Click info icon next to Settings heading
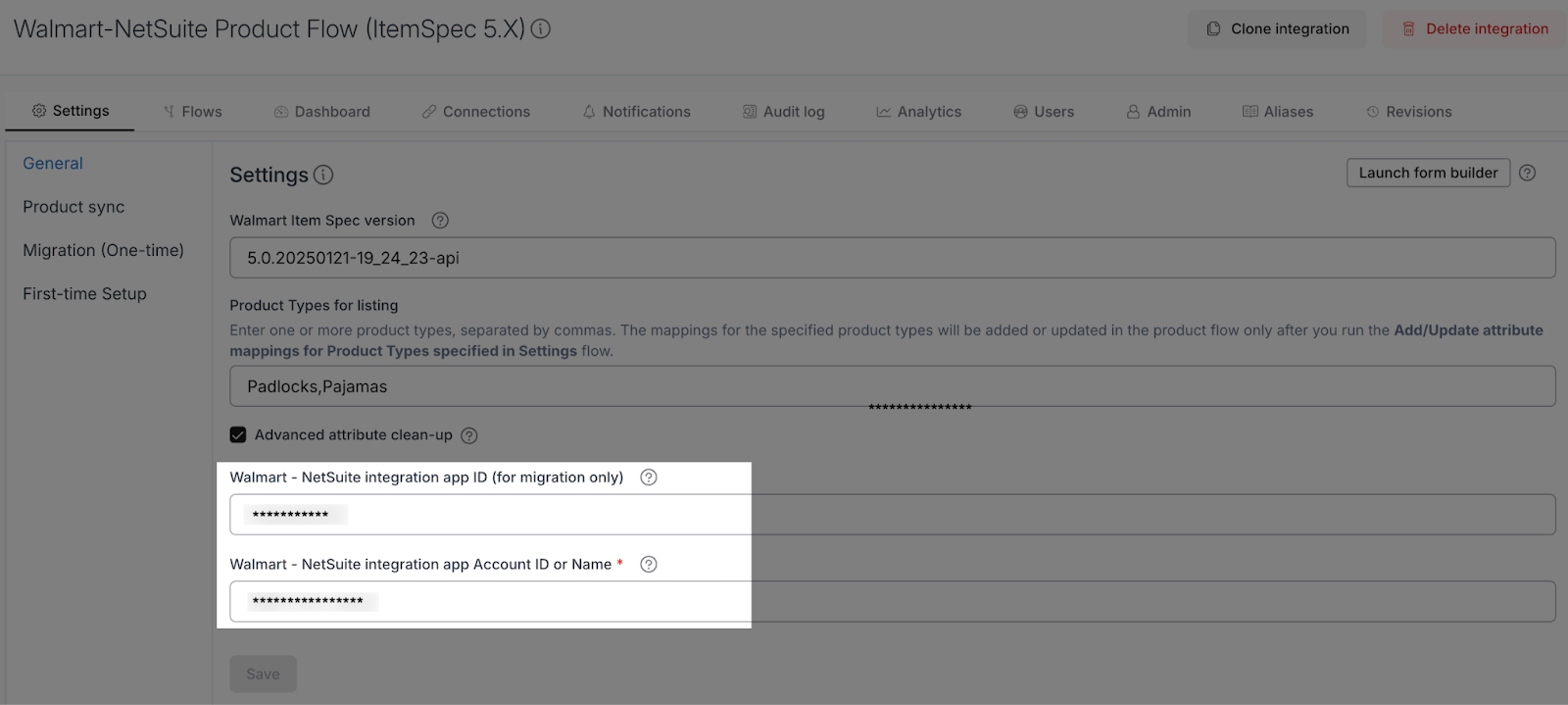This screenshot has width=1568, height=705. [323, 176]
